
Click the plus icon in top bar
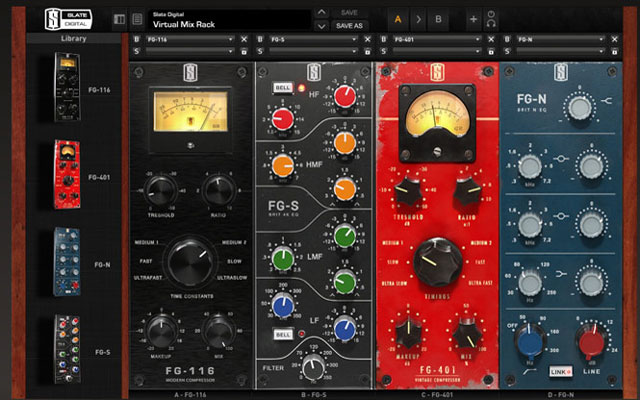473,19
